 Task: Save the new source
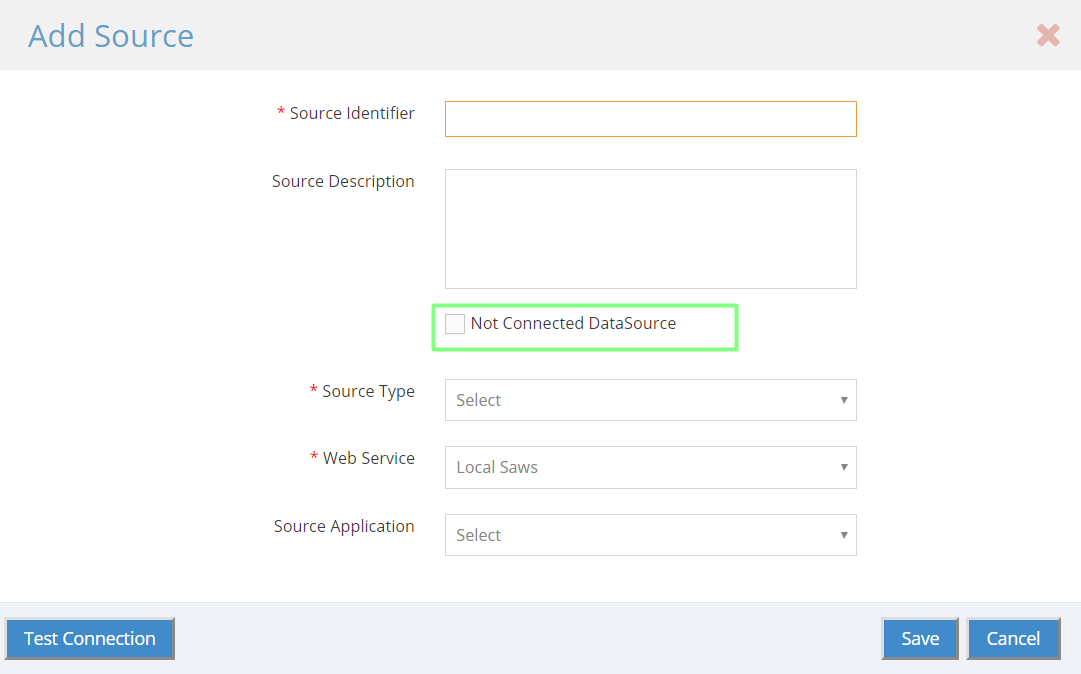point(920,639)
